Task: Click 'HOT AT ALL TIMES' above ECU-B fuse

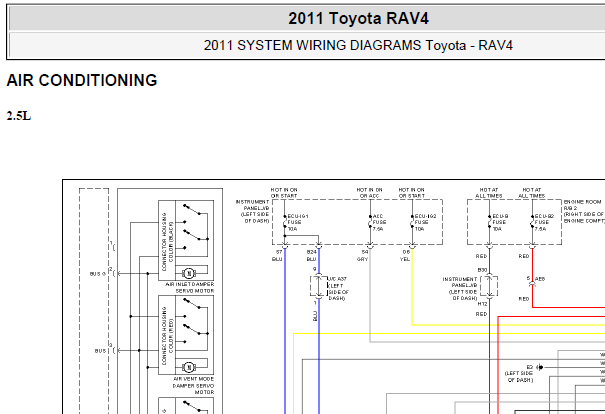Action: click(489, 193)
